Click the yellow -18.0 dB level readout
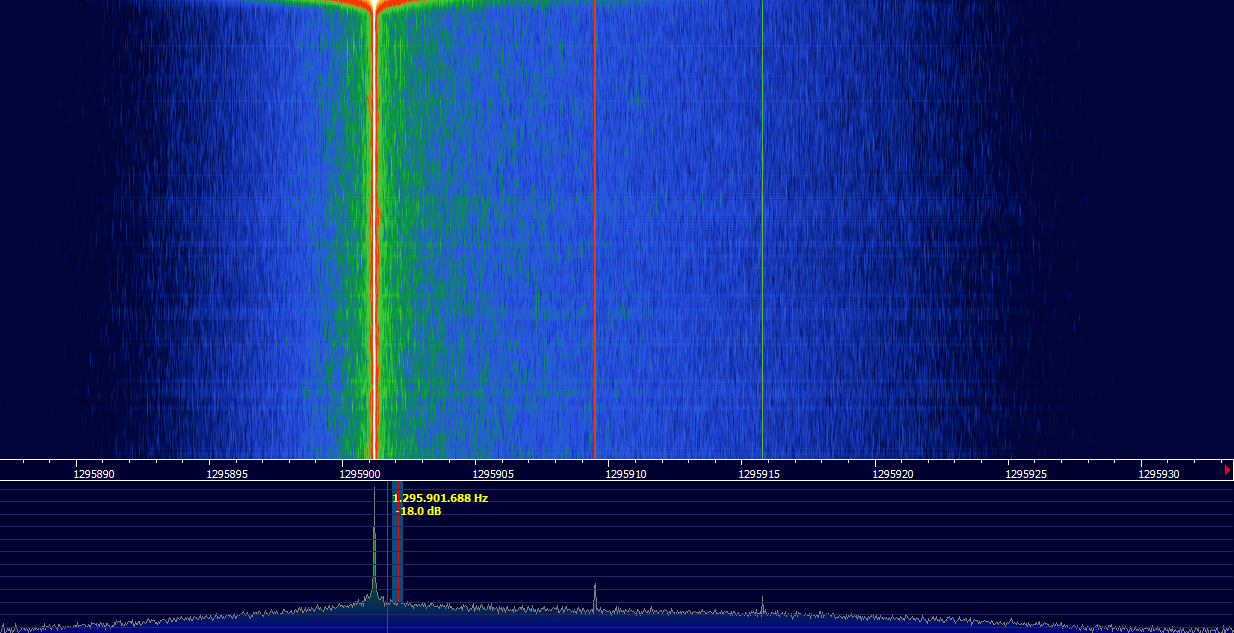Screen dimensions: 1234x633 coord(419,511)
